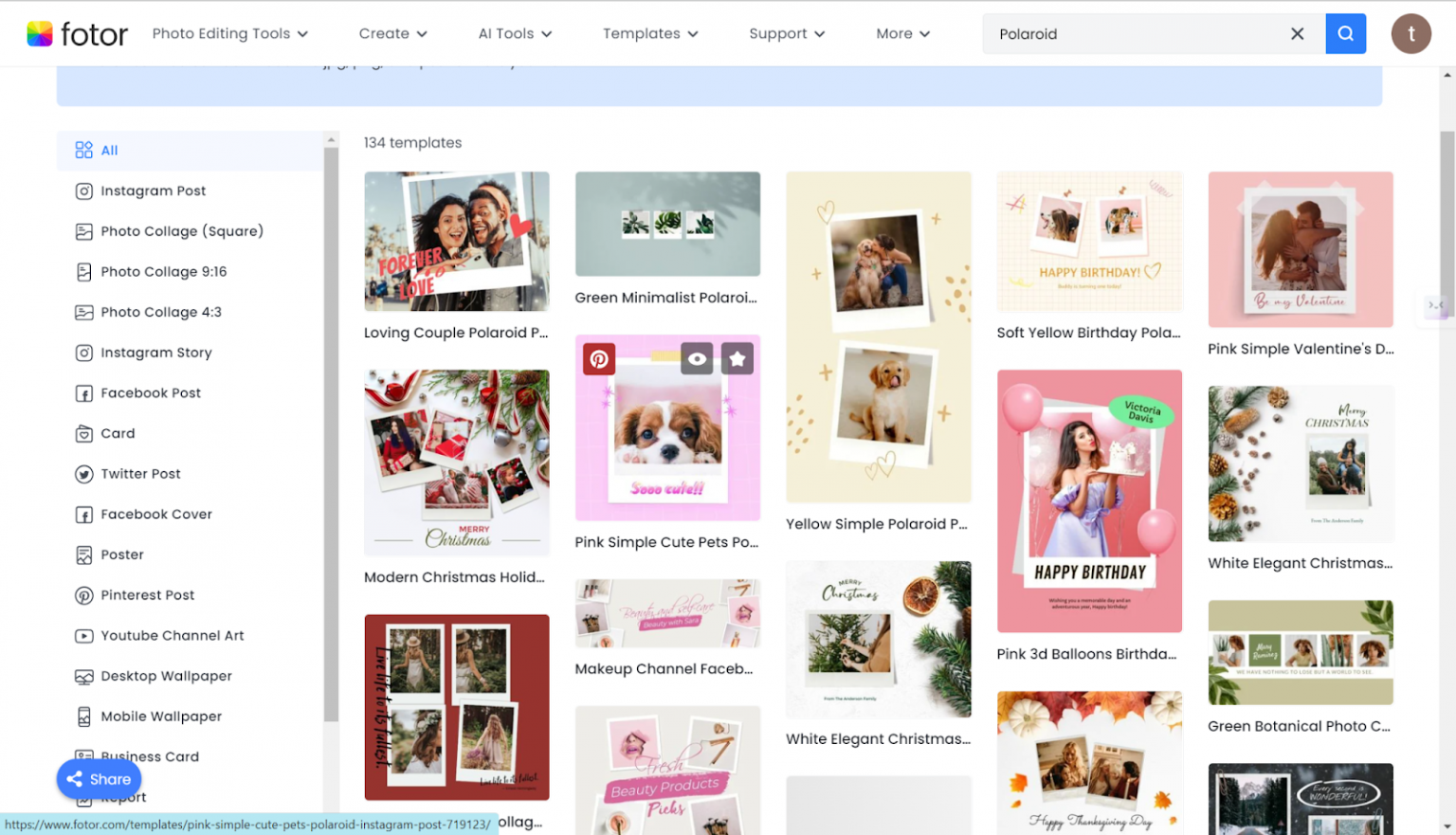Expand the Templates dropdown menu

tap(650, 34)
